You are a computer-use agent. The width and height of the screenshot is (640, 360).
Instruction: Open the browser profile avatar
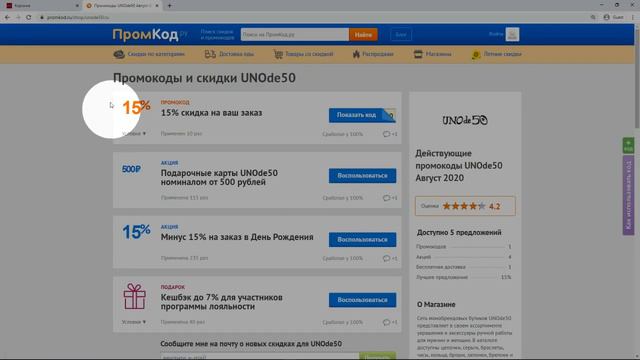click(607, 18)
